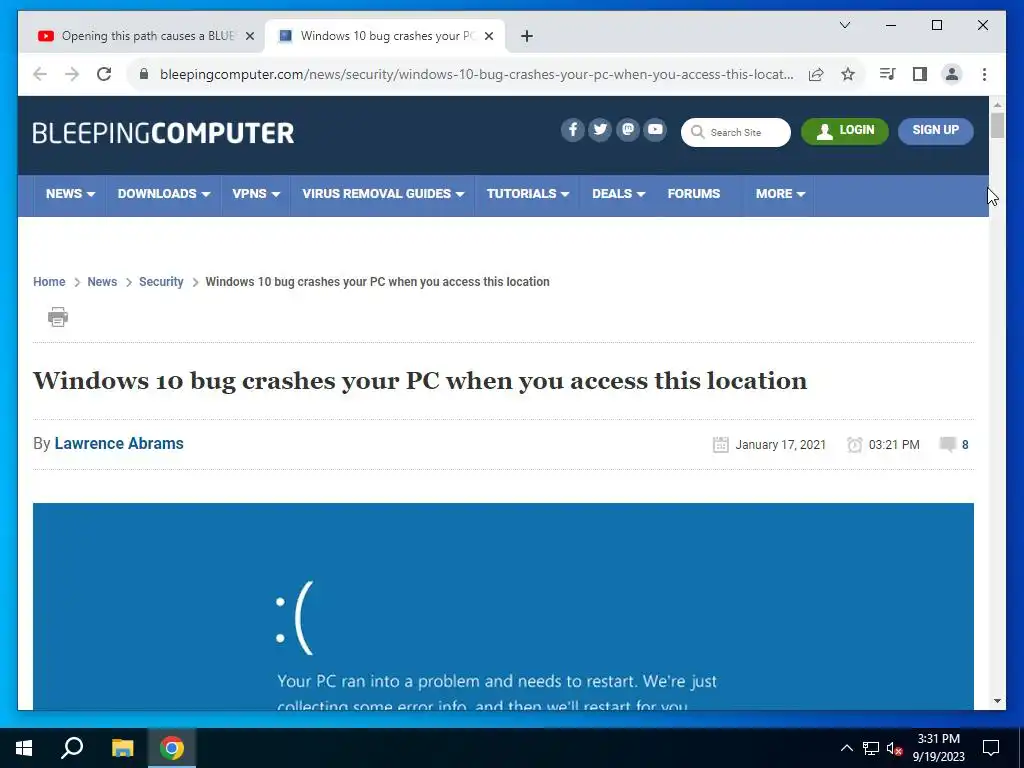
Task: Reload the current page
Action: 104,74
